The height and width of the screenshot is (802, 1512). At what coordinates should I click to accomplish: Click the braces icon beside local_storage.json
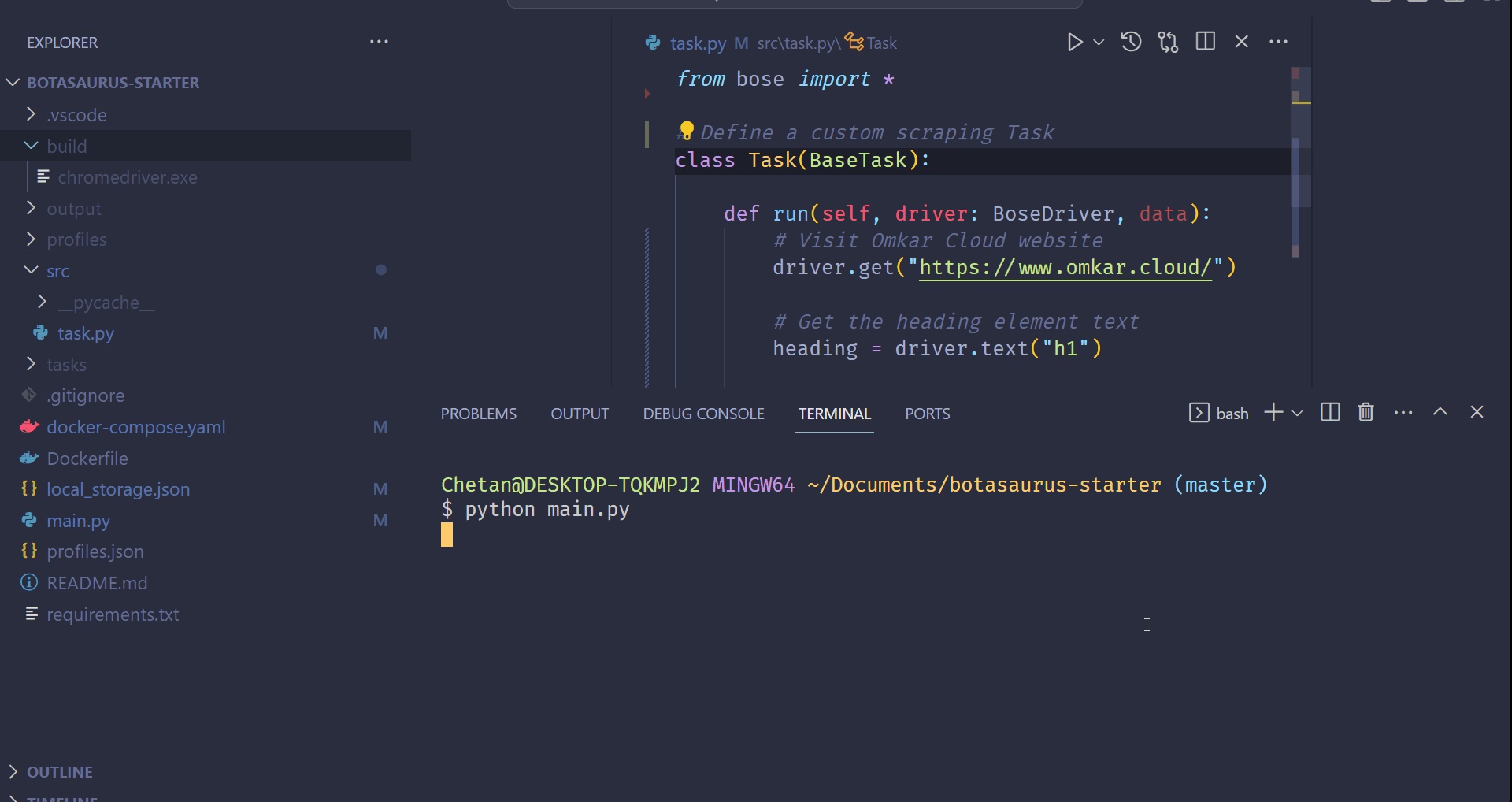click(29, 488)
